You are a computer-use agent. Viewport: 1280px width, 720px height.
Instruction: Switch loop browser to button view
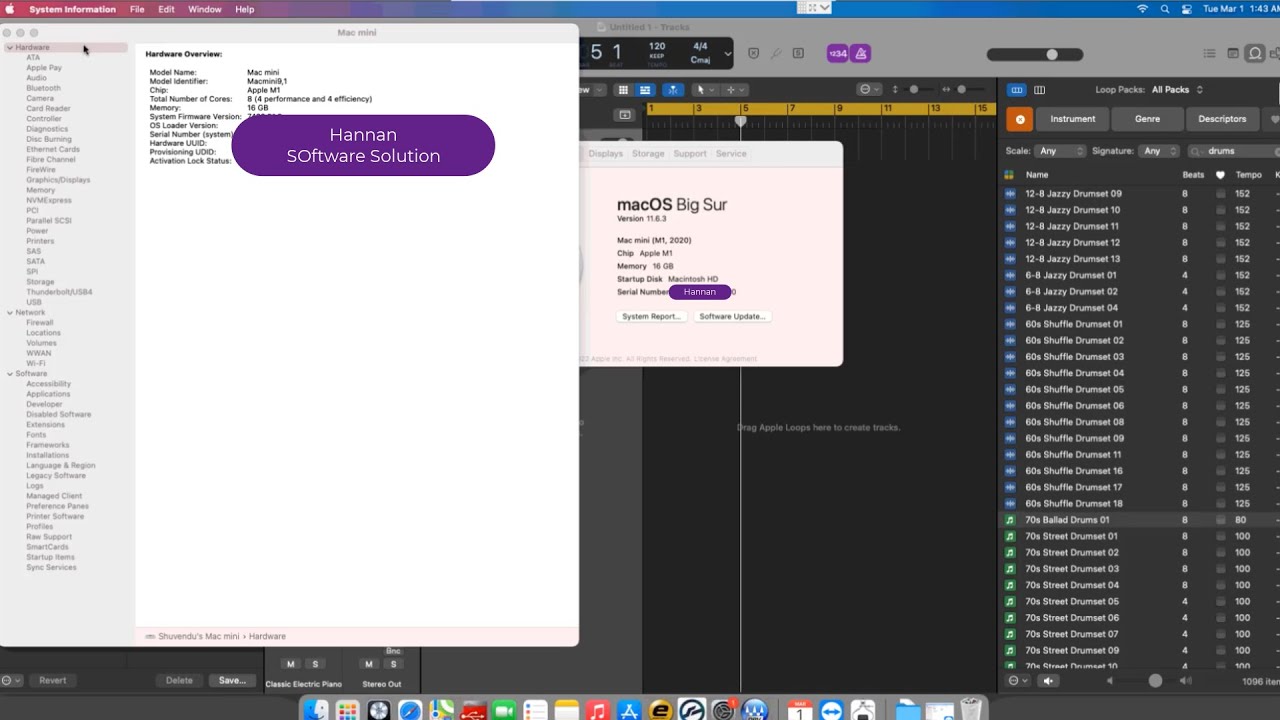click(x=1017, y=90)
